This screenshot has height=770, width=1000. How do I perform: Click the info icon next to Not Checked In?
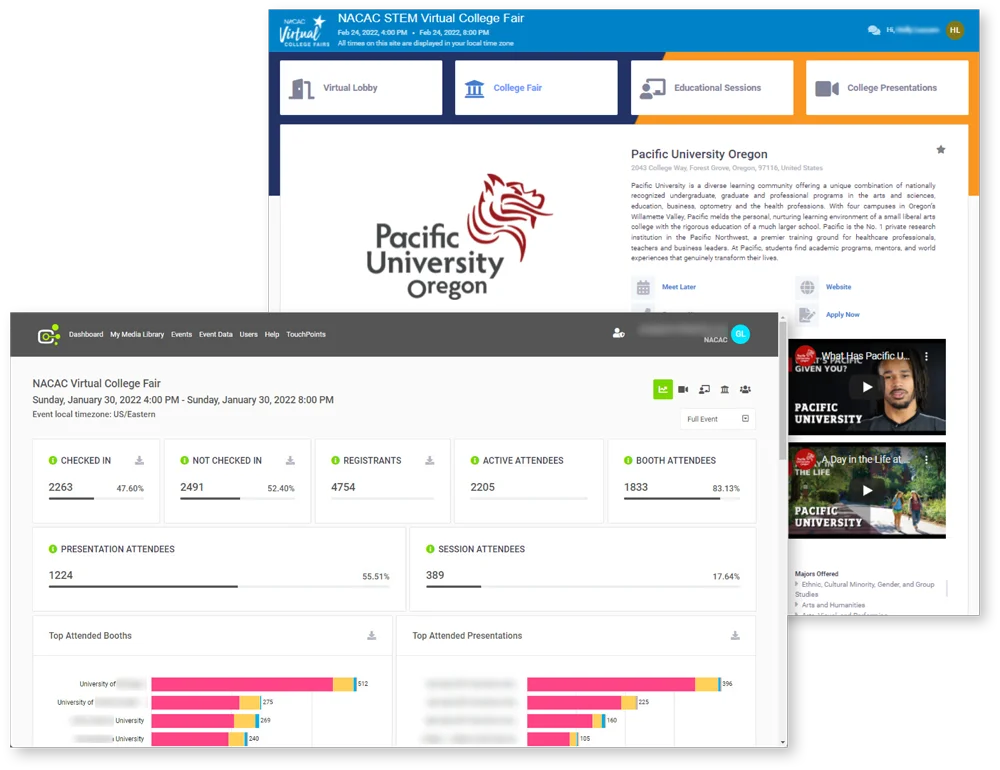tap(184, 460)
